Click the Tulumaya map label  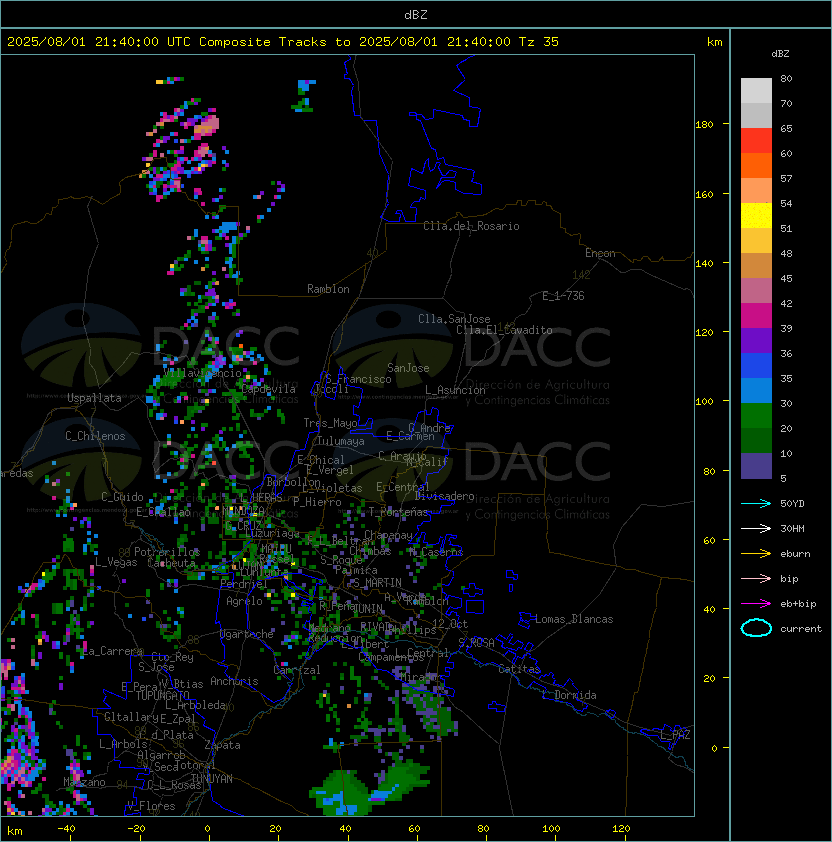pyautogui.click(x=341, y=441)
